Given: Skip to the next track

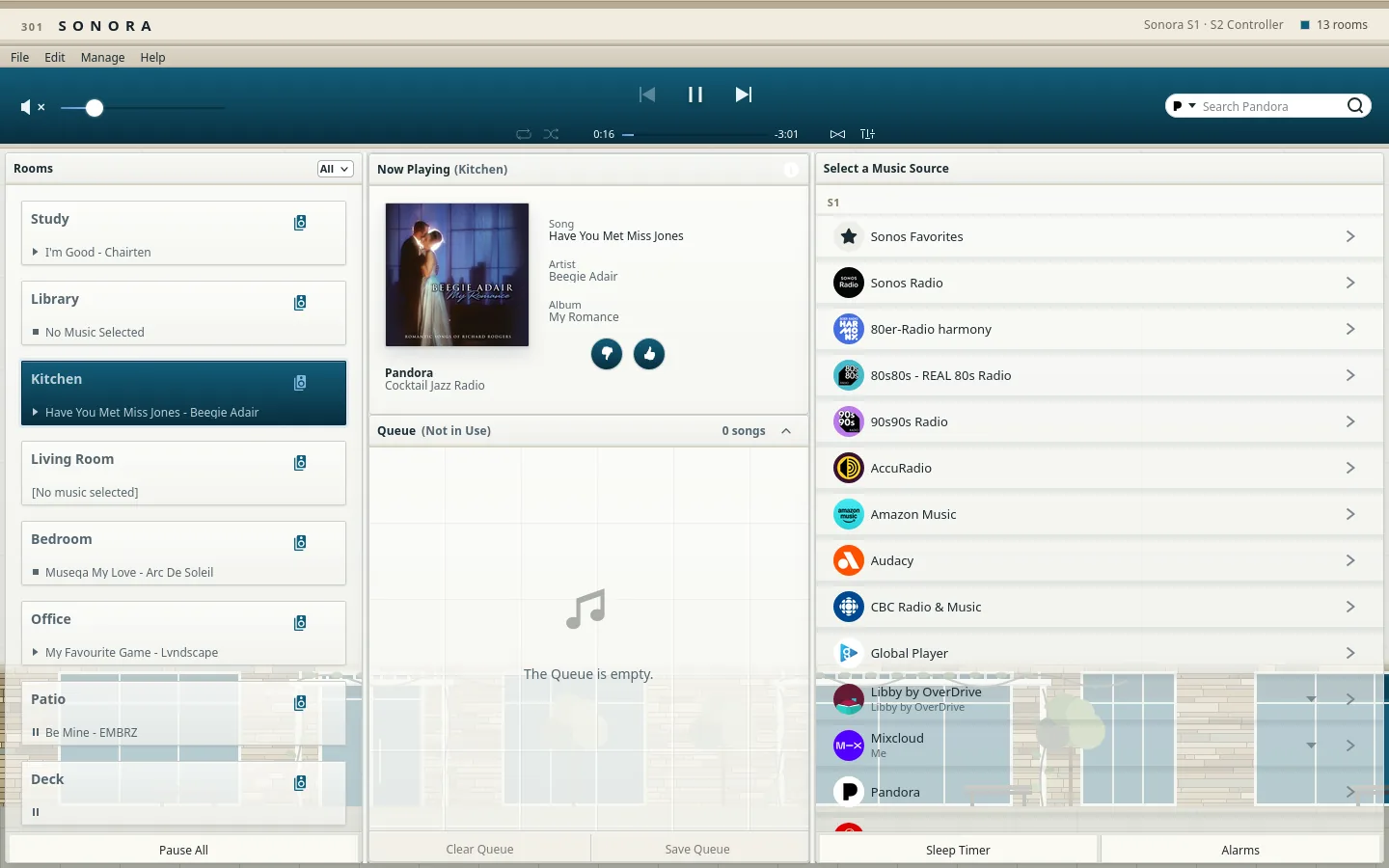Looking at the screenshot, I should tap(744, 95).
